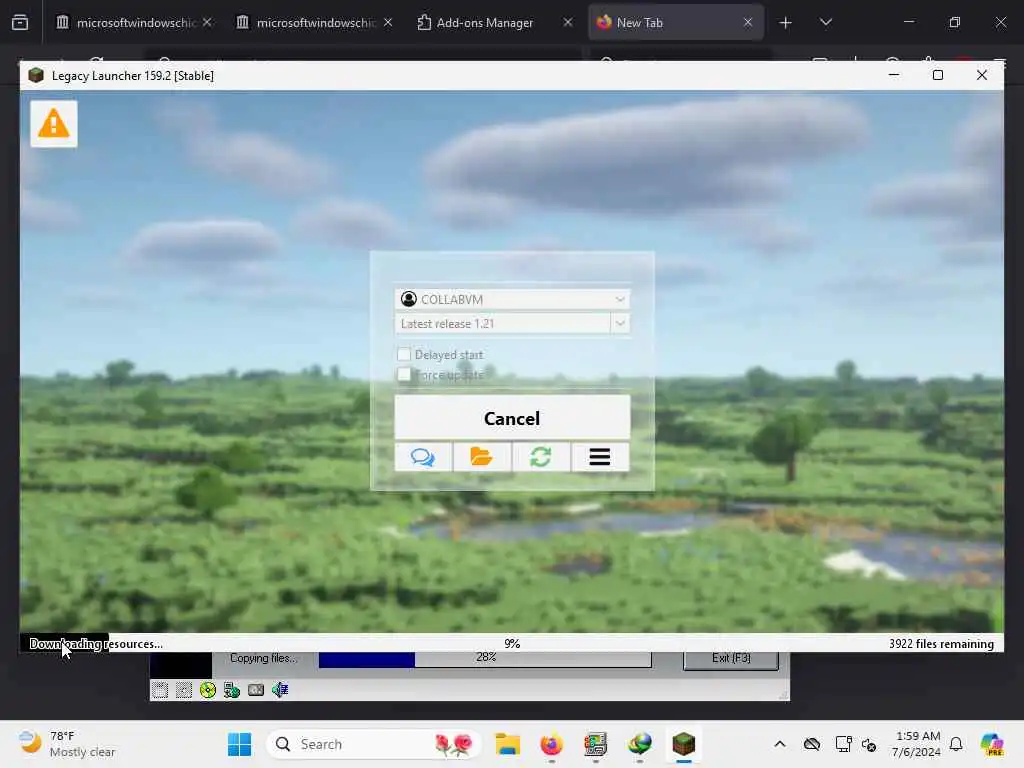Toggle the Force update checkbox

404,374
